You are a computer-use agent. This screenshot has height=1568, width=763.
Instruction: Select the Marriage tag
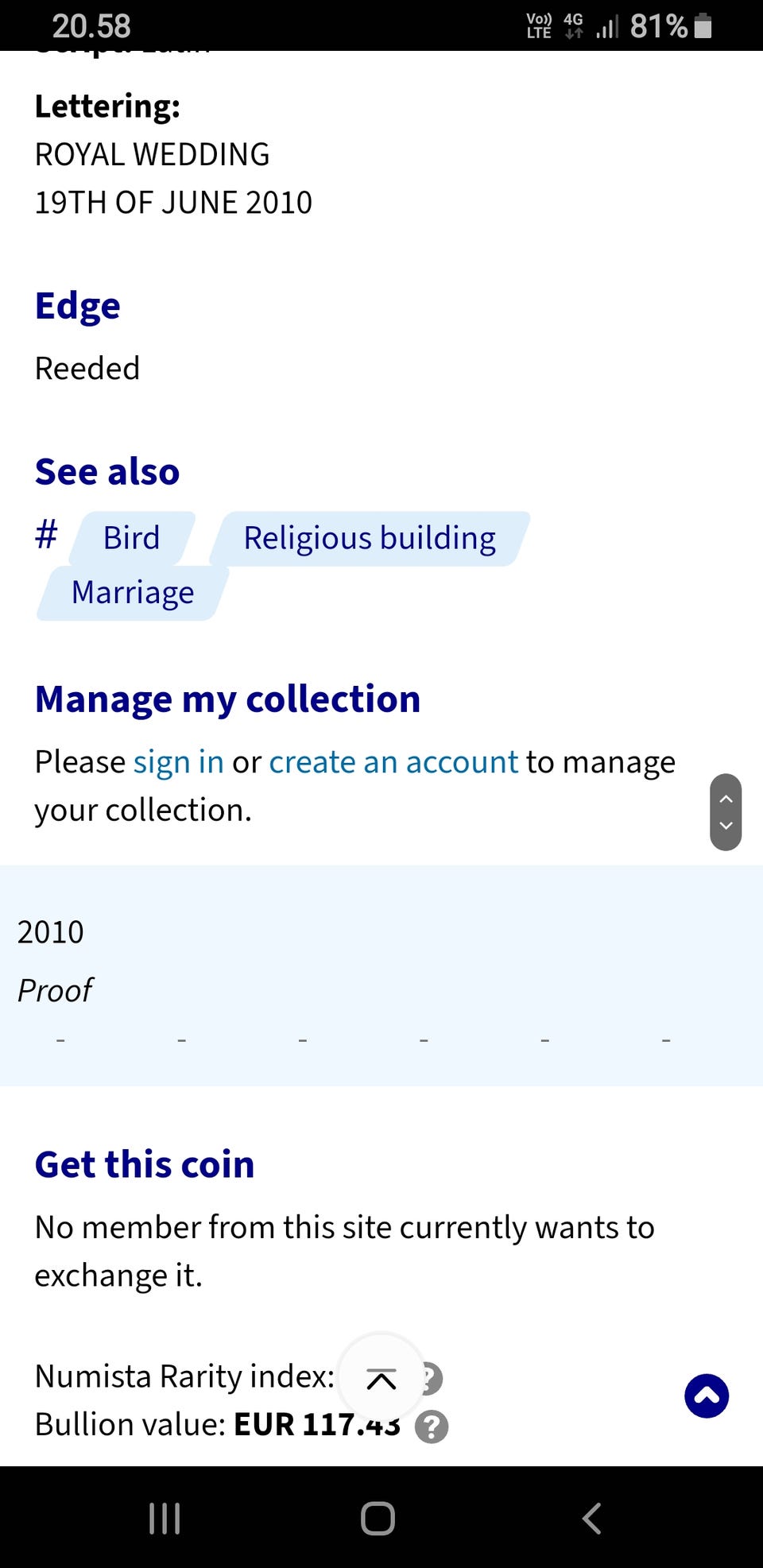click(x=133, y=593)
